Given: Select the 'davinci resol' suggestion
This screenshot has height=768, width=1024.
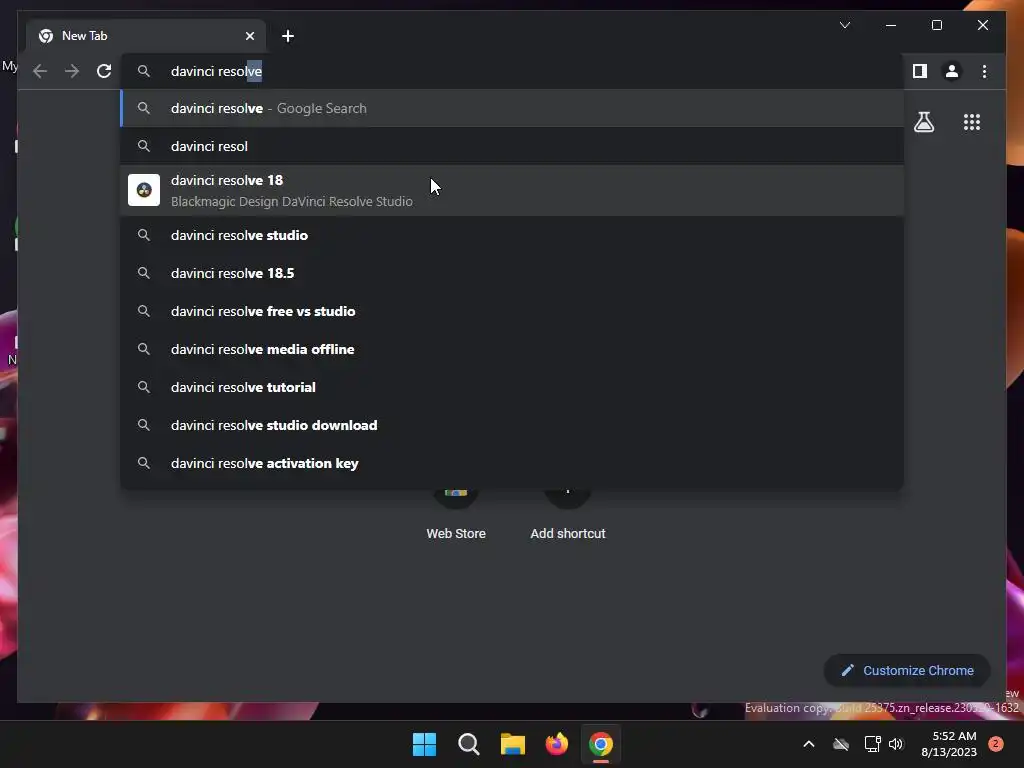Looking at the screenshot, I should 513,146.
